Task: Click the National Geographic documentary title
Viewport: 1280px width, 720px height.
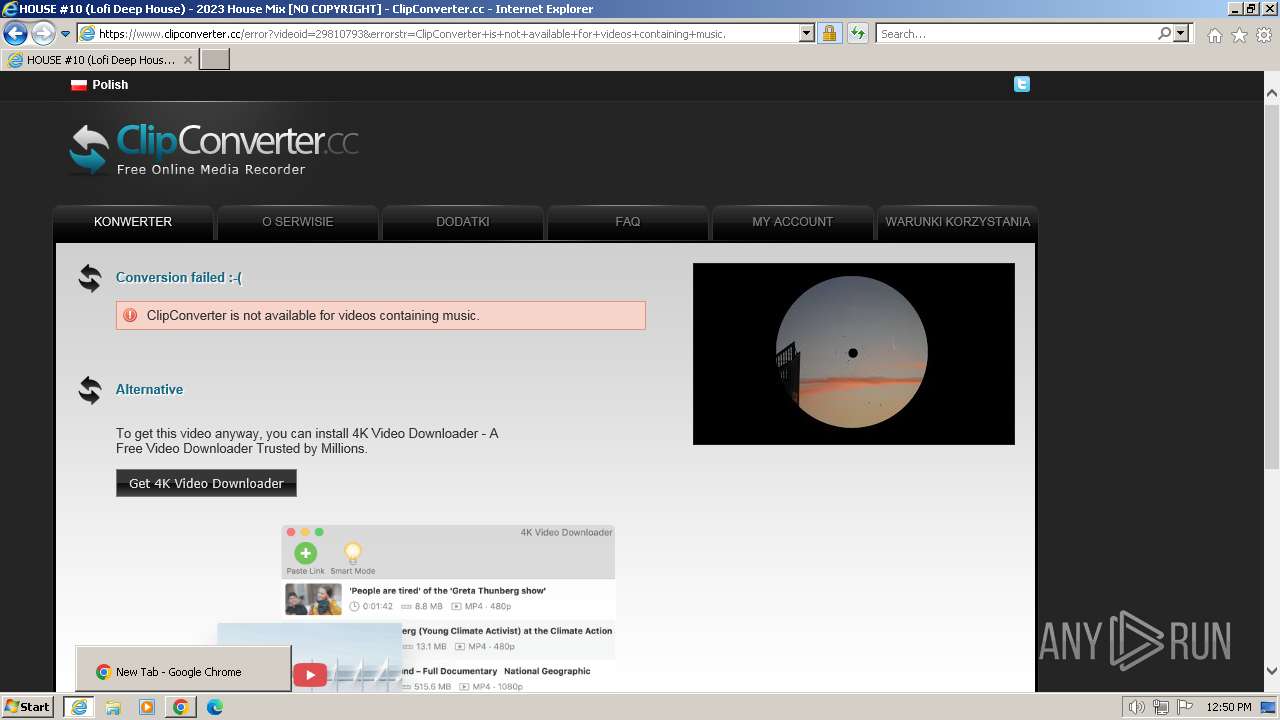Action: click(497, 671)
